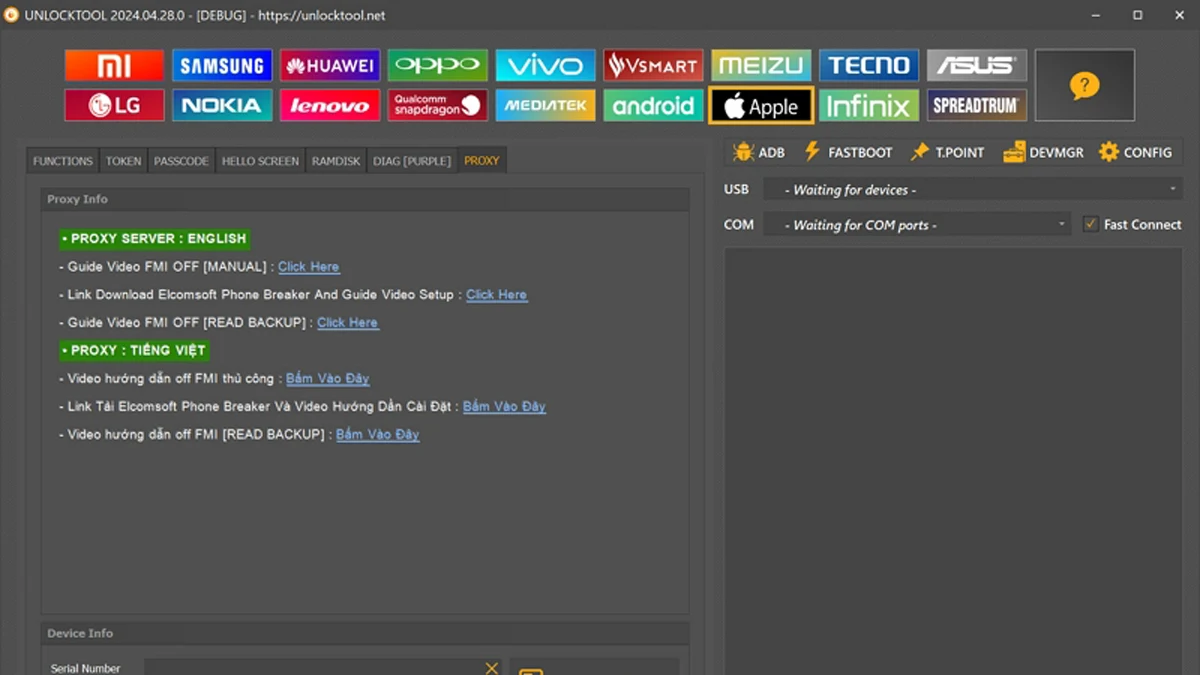Screen dimensions: 1200x675
Task: Open the DIAG [PURPLE] tab
Action: (412, 161)
